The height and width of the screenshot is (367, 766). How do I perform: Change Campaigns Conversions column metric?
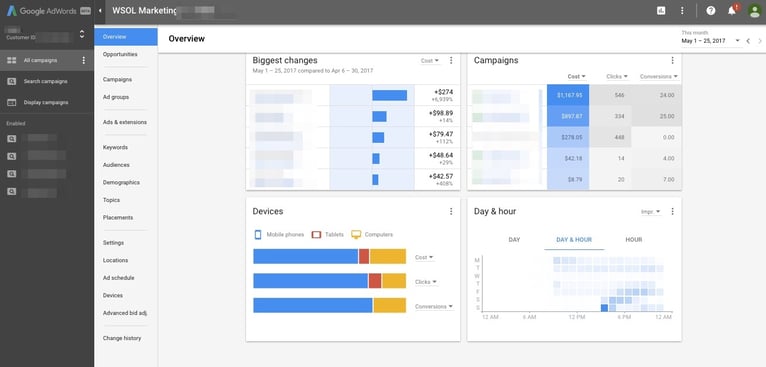659,76
